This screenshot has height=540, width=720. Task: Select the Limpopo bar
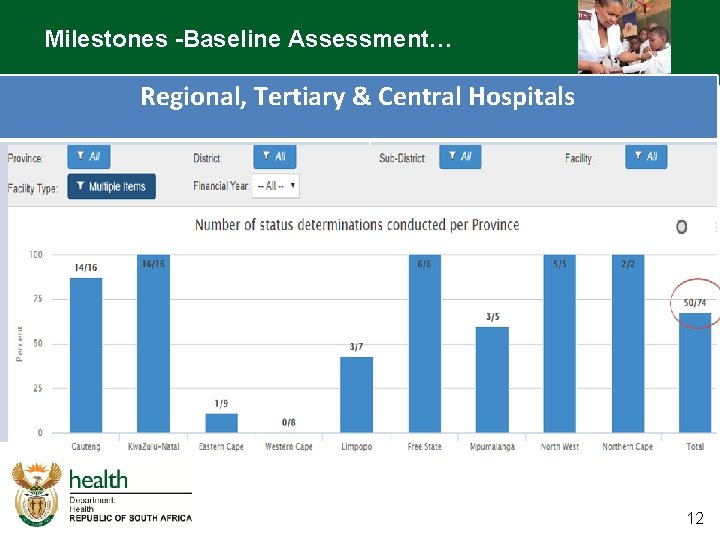coord(356,394)
